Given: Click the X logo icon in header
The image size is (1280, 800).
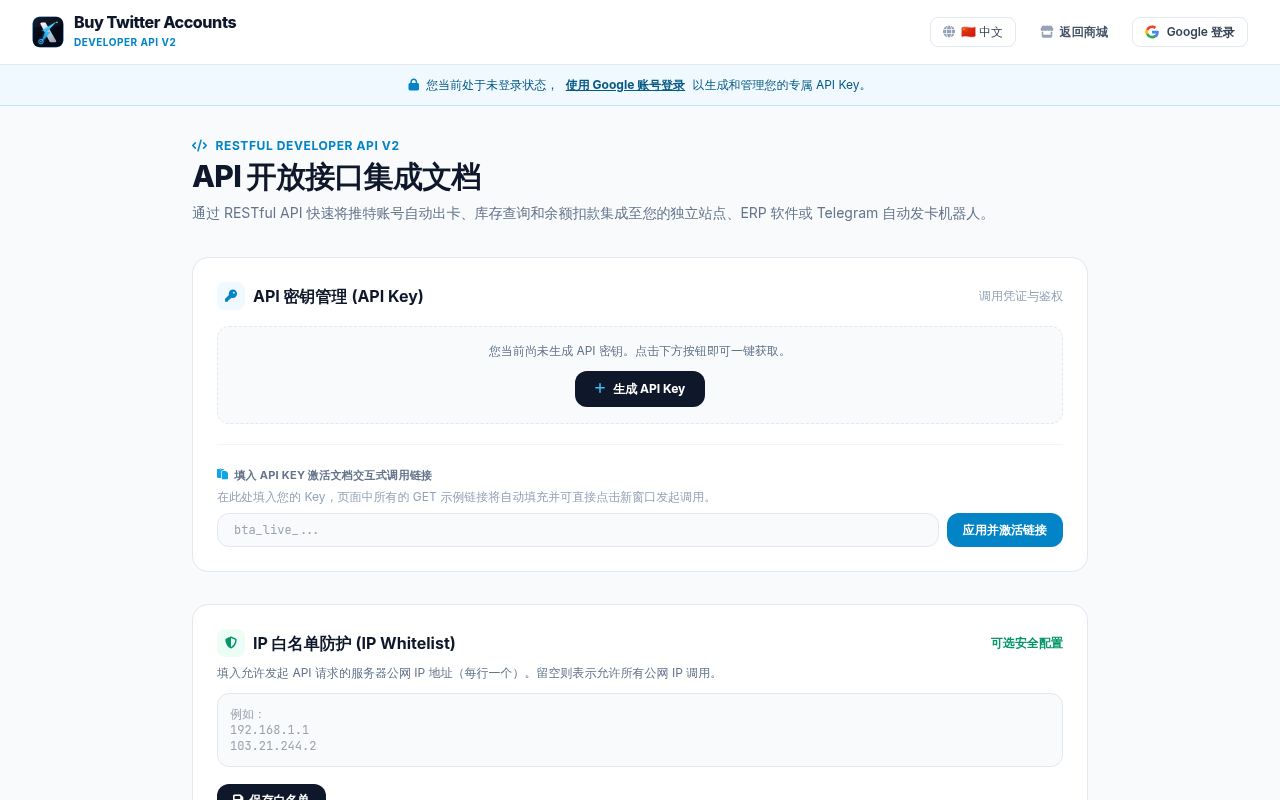Looking at the screenshot, I should coord(48,32).
